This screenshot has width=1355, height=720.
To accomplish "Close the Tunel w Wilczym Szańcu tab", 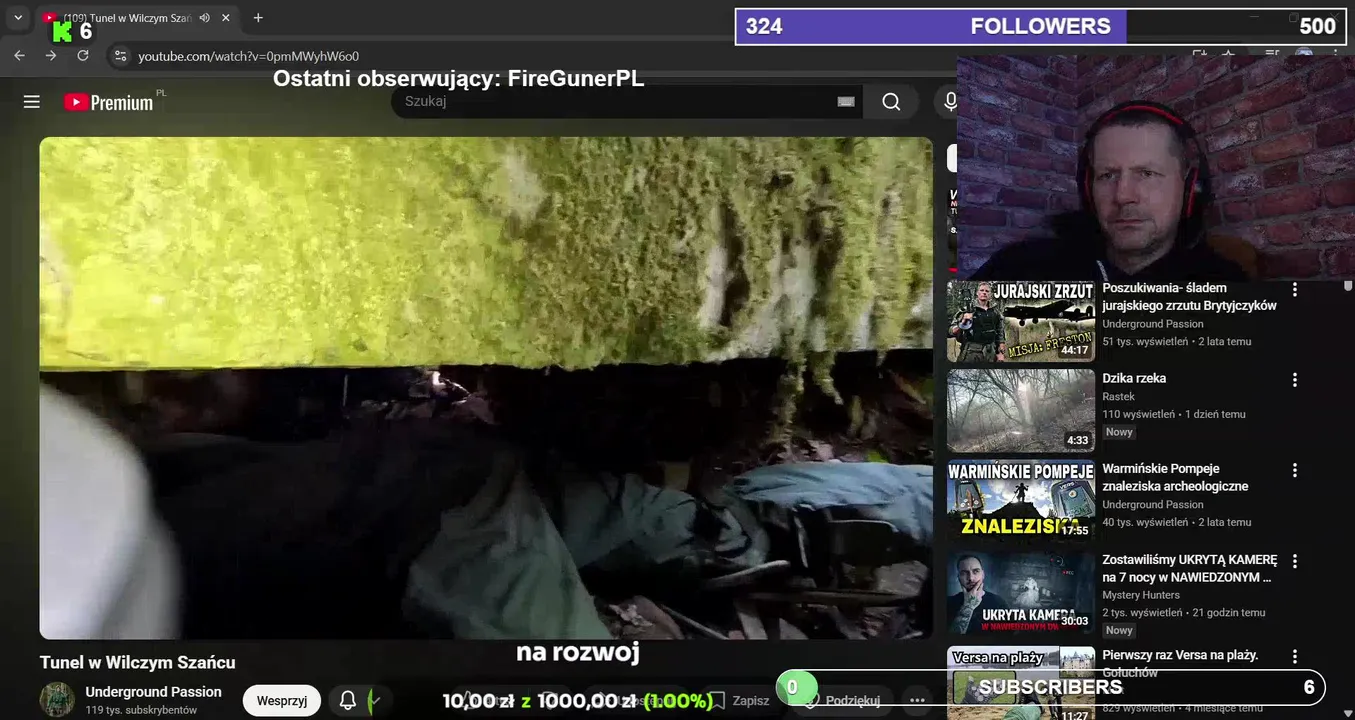I will [x=226, y=18].
